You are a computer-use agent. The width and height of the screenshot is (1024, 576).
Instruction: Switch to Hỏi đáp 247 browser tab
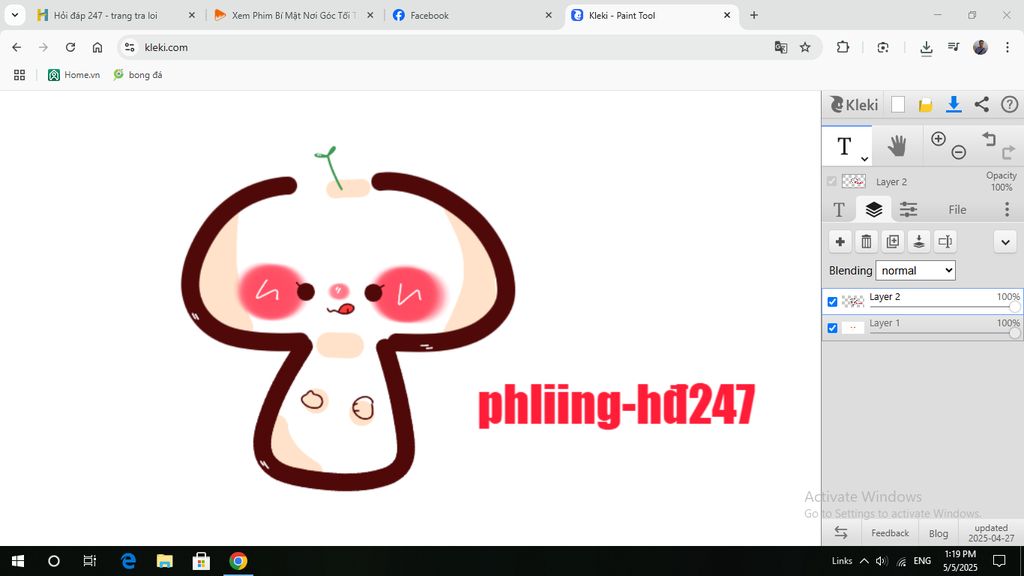pyautogui.click(x=118, y=15)
